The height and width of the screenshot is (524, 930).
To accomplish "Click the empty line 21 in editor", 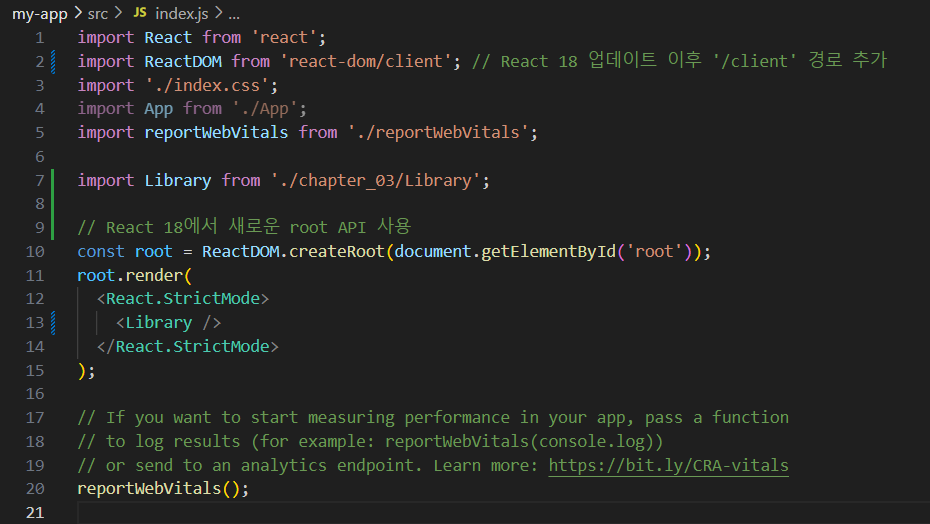I will tap(503, 513).
